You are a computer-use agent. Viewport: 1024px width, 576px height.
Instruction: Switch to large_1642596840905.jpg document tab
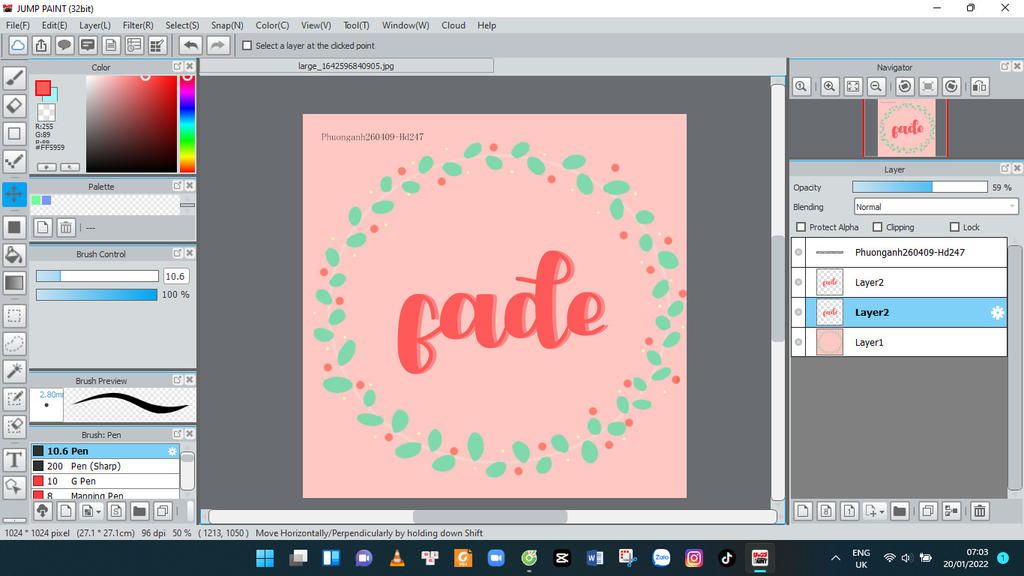click(346, 66)
